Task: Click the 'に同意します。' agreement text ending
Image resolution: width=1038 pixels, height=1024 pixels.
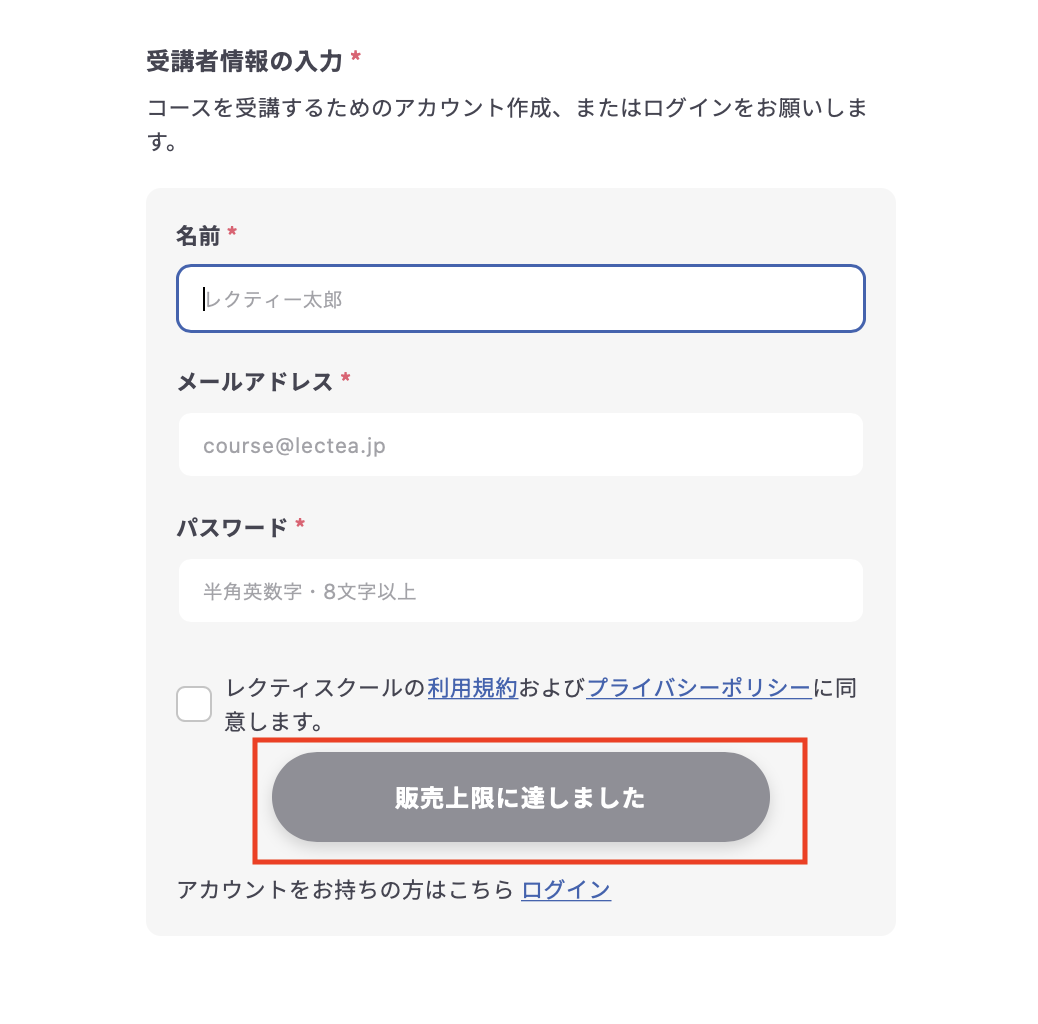Action: coord(273,720)
